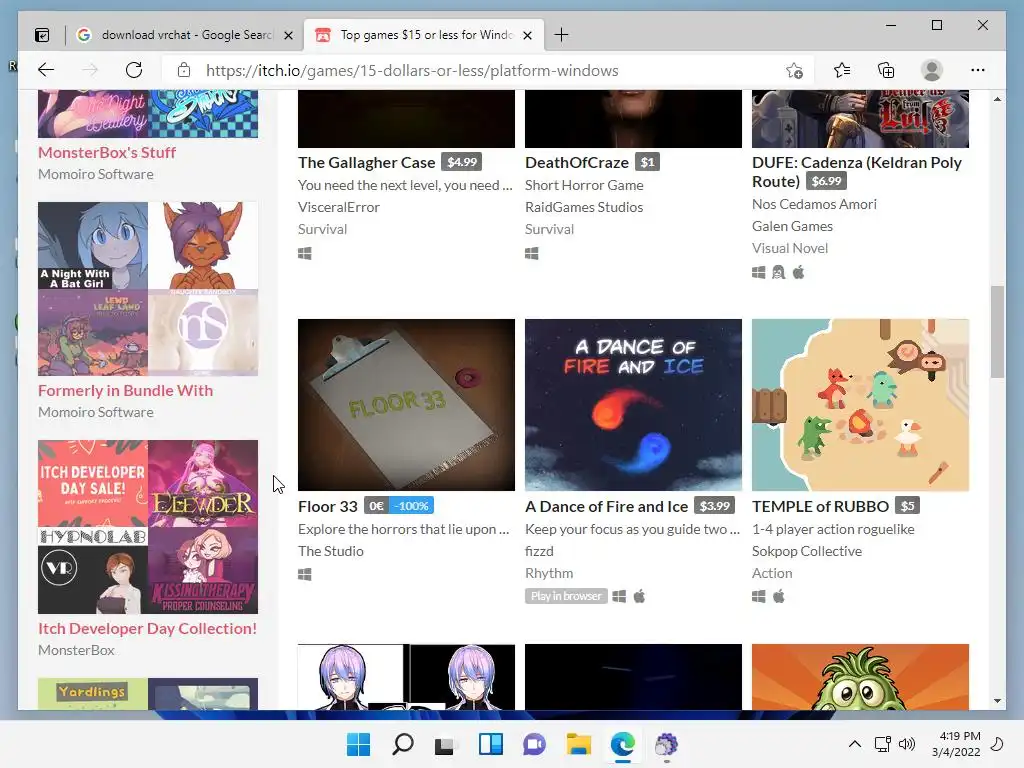Open The Gallagher Case game page
The image size is (1024, 768).
point(366,163)
